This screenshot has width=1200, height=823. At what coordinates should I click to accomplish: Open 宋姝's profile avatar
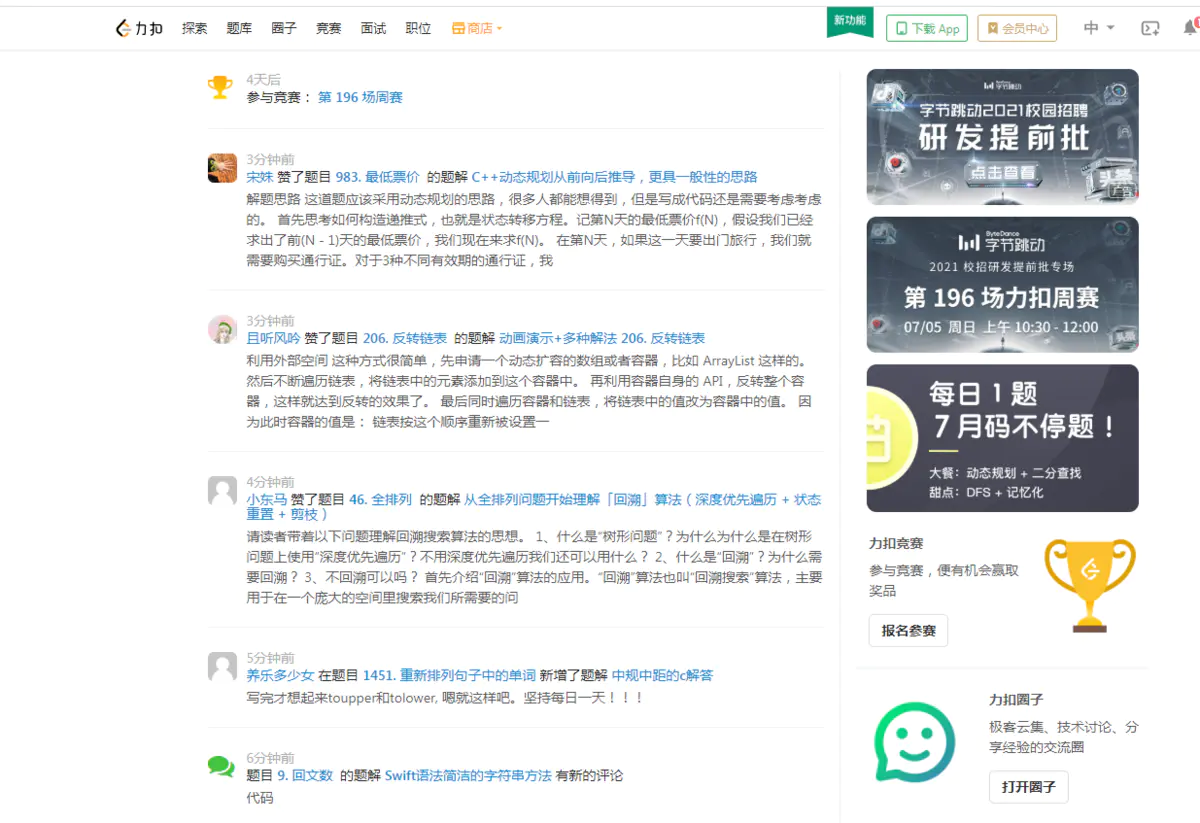pos(222,168)
